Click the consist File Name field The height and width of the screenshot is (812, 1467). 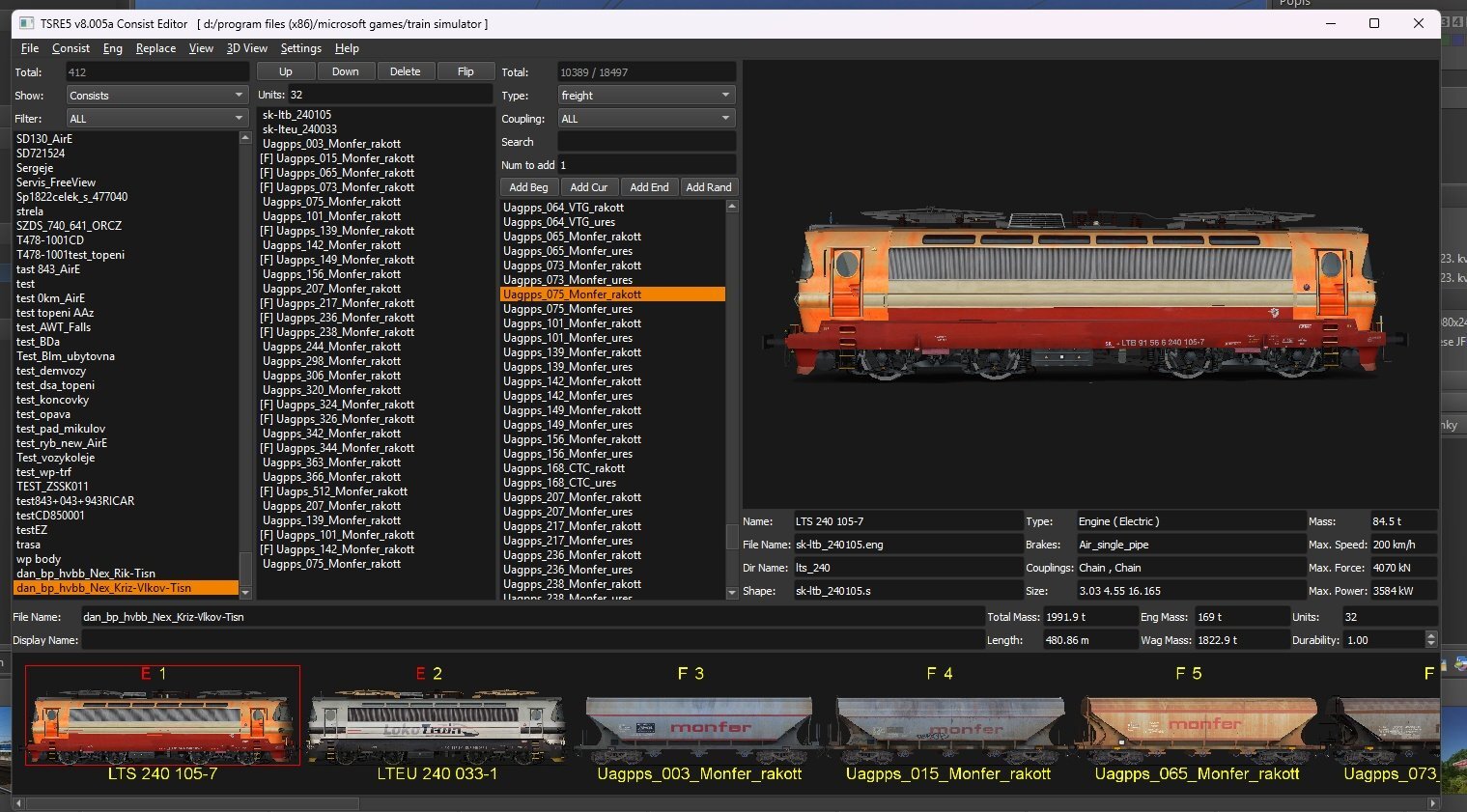tap(531, 617)
